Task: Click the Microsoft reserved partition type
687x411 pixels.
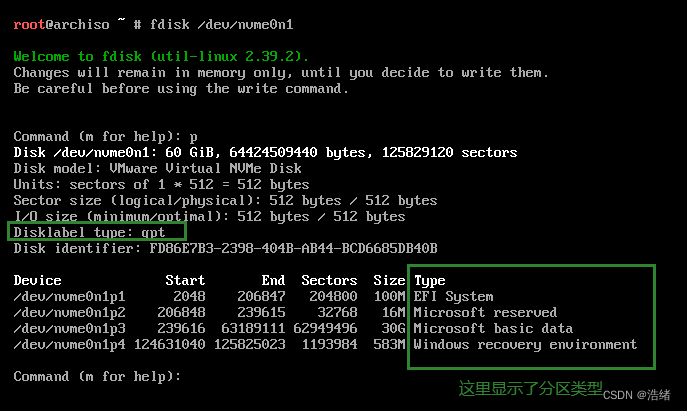Action: 486,312
